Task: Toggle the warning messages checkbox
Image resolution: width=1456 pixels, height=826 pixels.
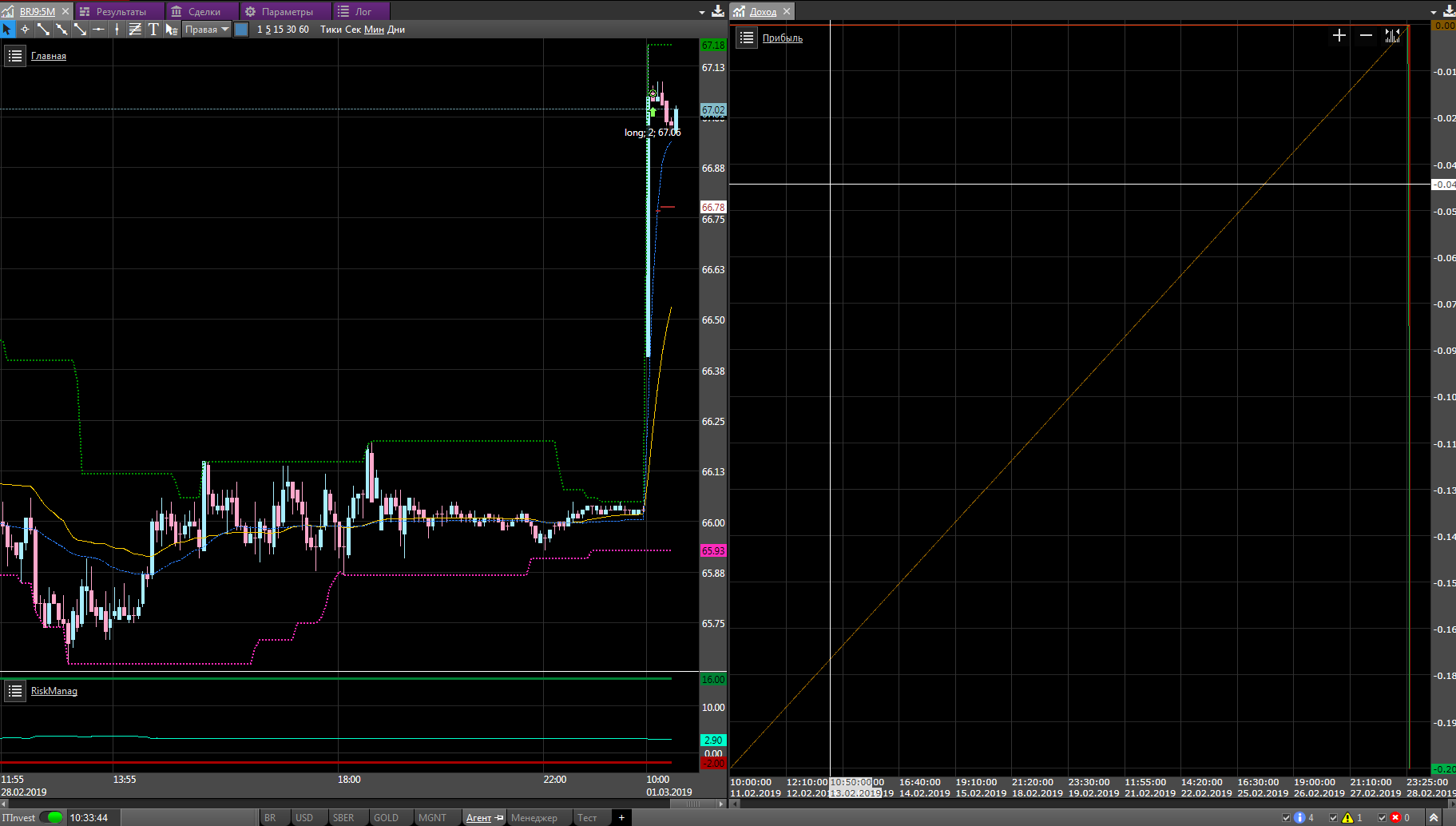Action: click(1333, 817)
